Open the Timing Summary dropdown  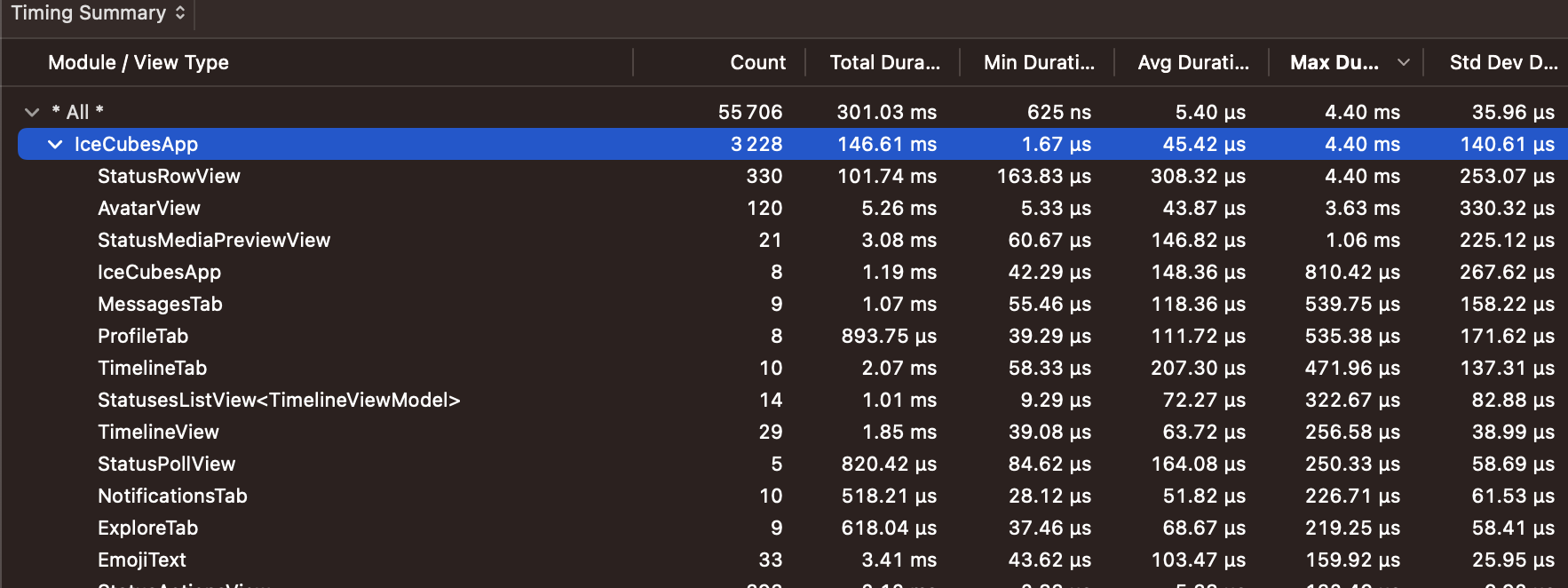click(x=98, y=12)
